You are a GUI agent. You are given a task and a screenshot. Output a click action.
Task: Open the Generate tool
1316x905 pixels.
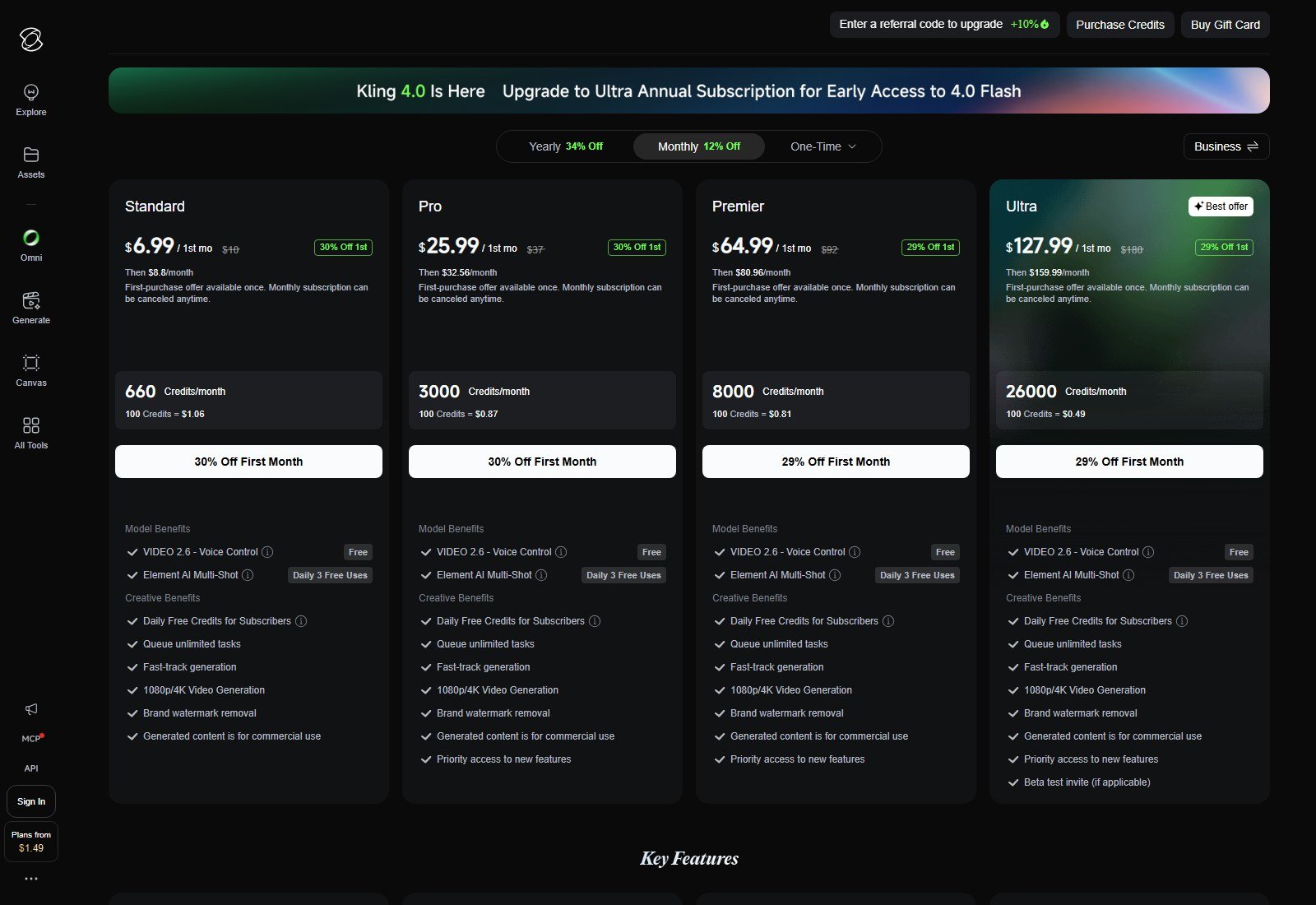click(x=31, y=308)
